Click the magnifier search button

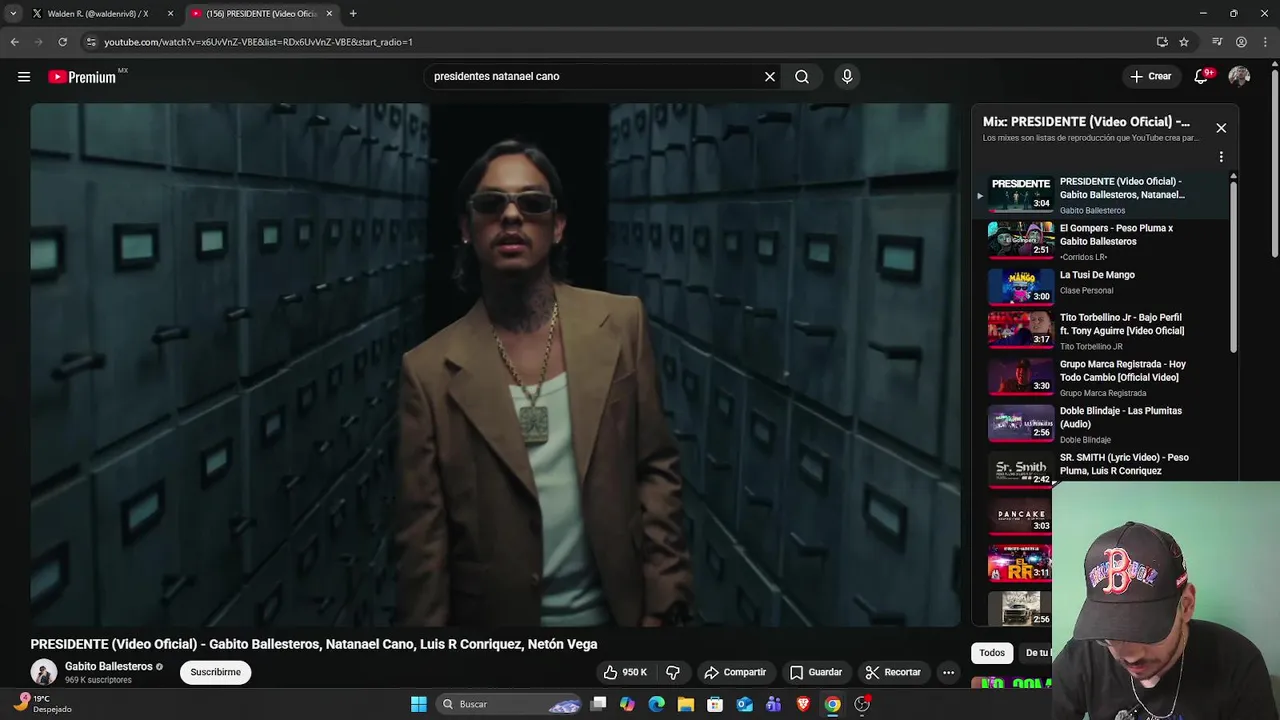[802, 76]
